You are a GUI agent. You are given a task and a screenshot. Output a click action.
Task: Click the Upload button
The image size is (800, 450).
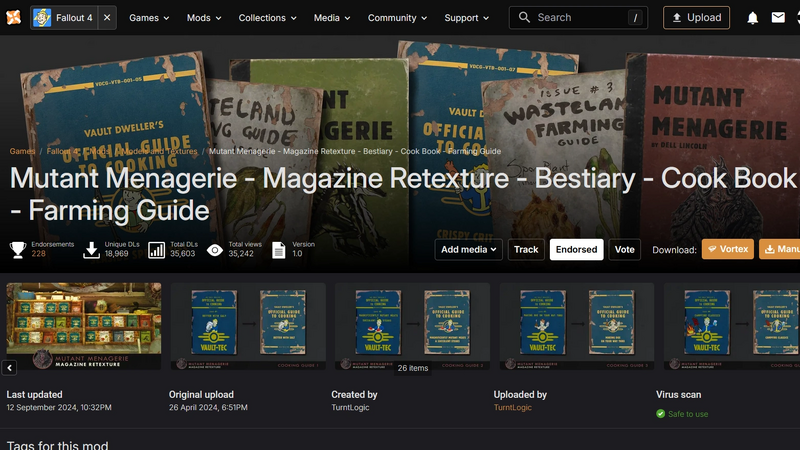(696, 18)
